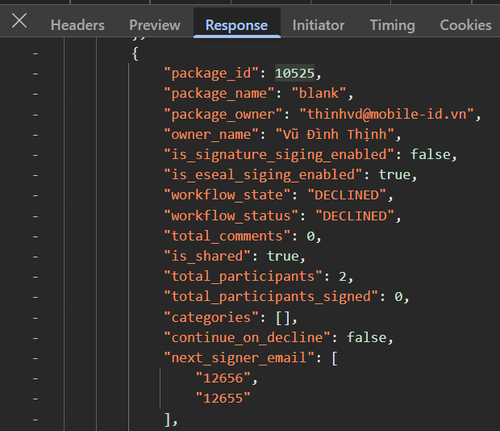Click the workflow_status DECLINED value
The width and height of the screenshot is (500, 431).
pyautogui.click(x=355, y=216)
